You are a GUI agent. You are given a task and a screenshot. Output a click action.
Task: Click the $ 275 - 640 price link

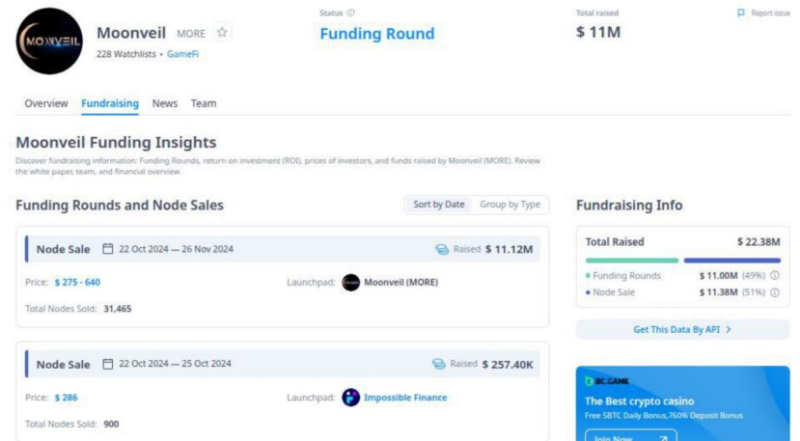(x=78, y=282)
